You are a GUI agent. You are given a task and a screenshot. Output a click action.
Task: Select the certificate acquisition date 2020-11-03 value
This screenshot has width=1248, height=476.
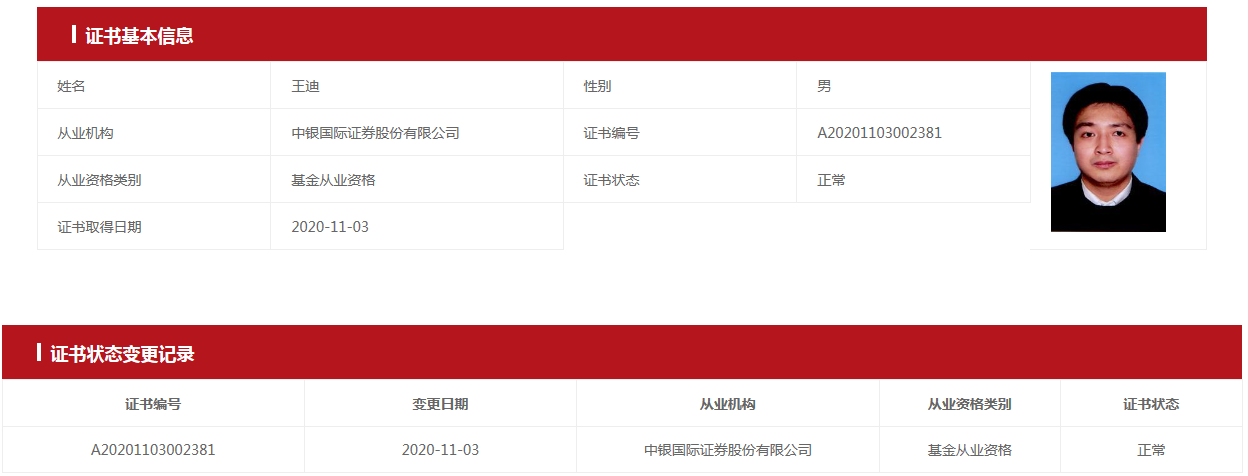click(330, 227)
